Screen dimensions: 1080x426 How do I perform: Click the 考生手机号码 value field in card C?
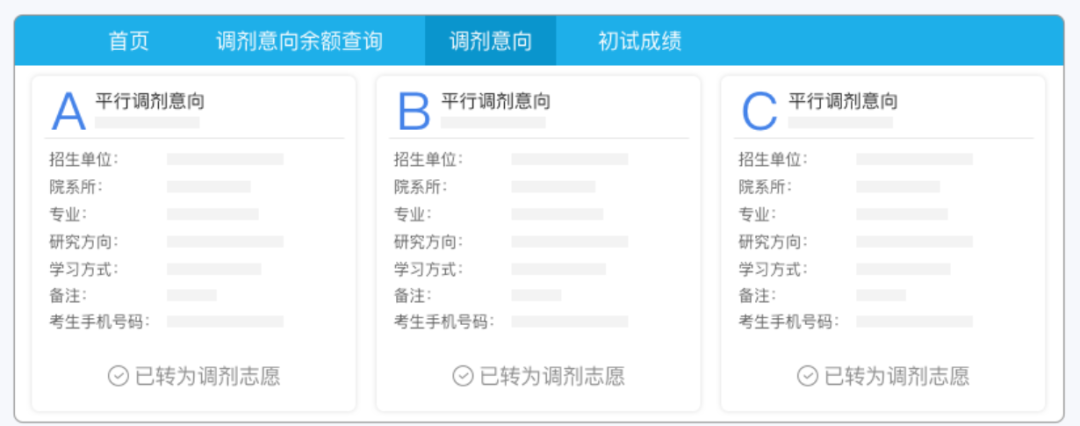click(x=914, y=322)
